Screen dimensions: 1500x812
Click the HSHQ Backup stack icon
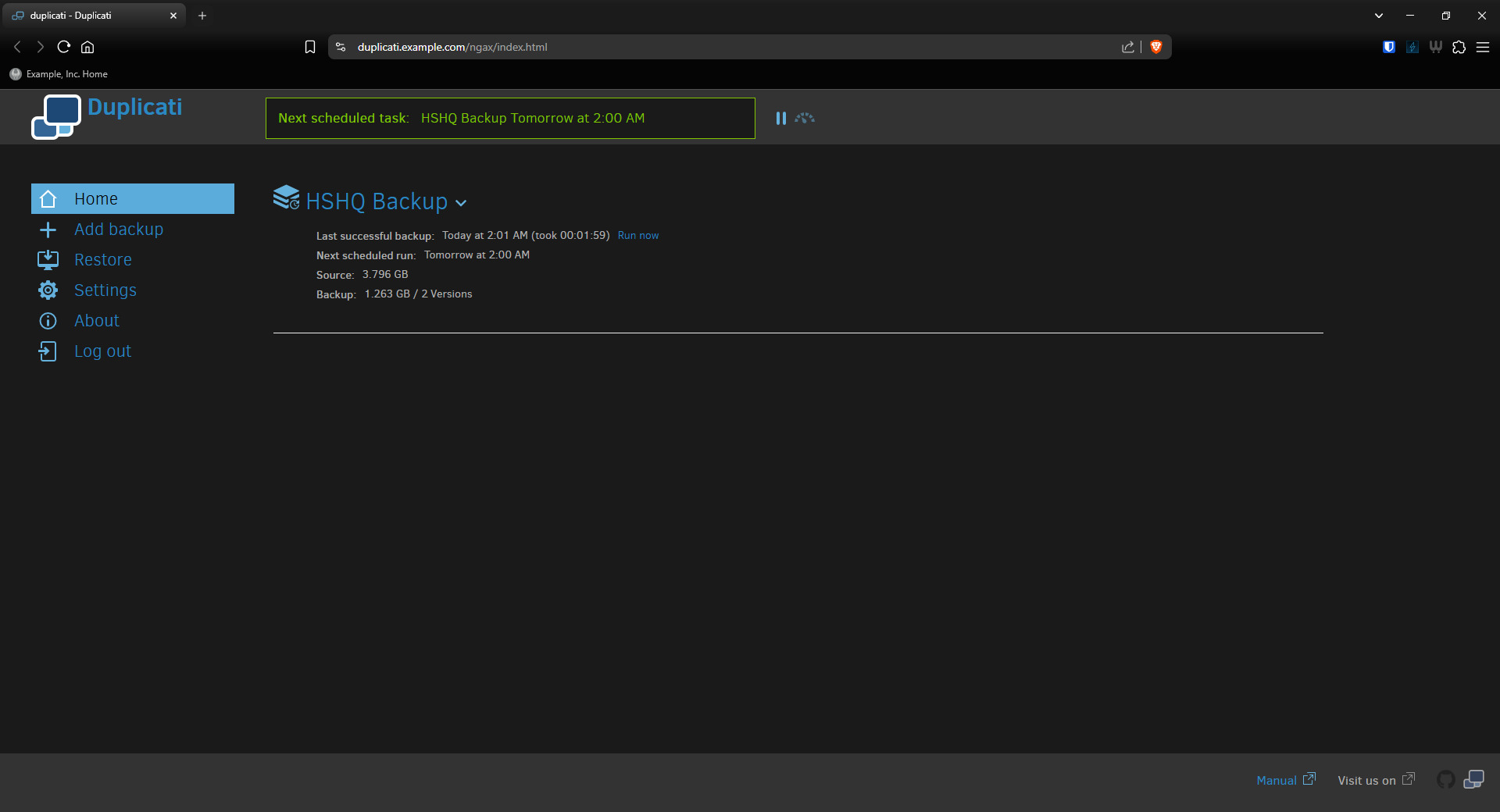(286, 198)
